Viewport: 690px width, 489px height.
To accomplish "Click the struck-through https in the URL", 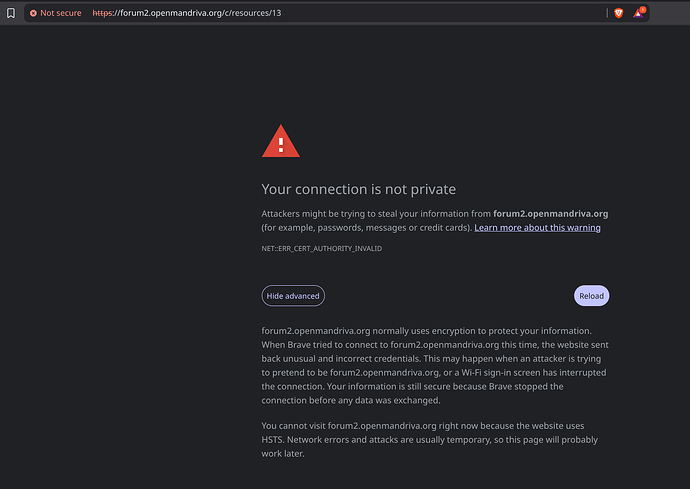I will [x=102, y=13].
